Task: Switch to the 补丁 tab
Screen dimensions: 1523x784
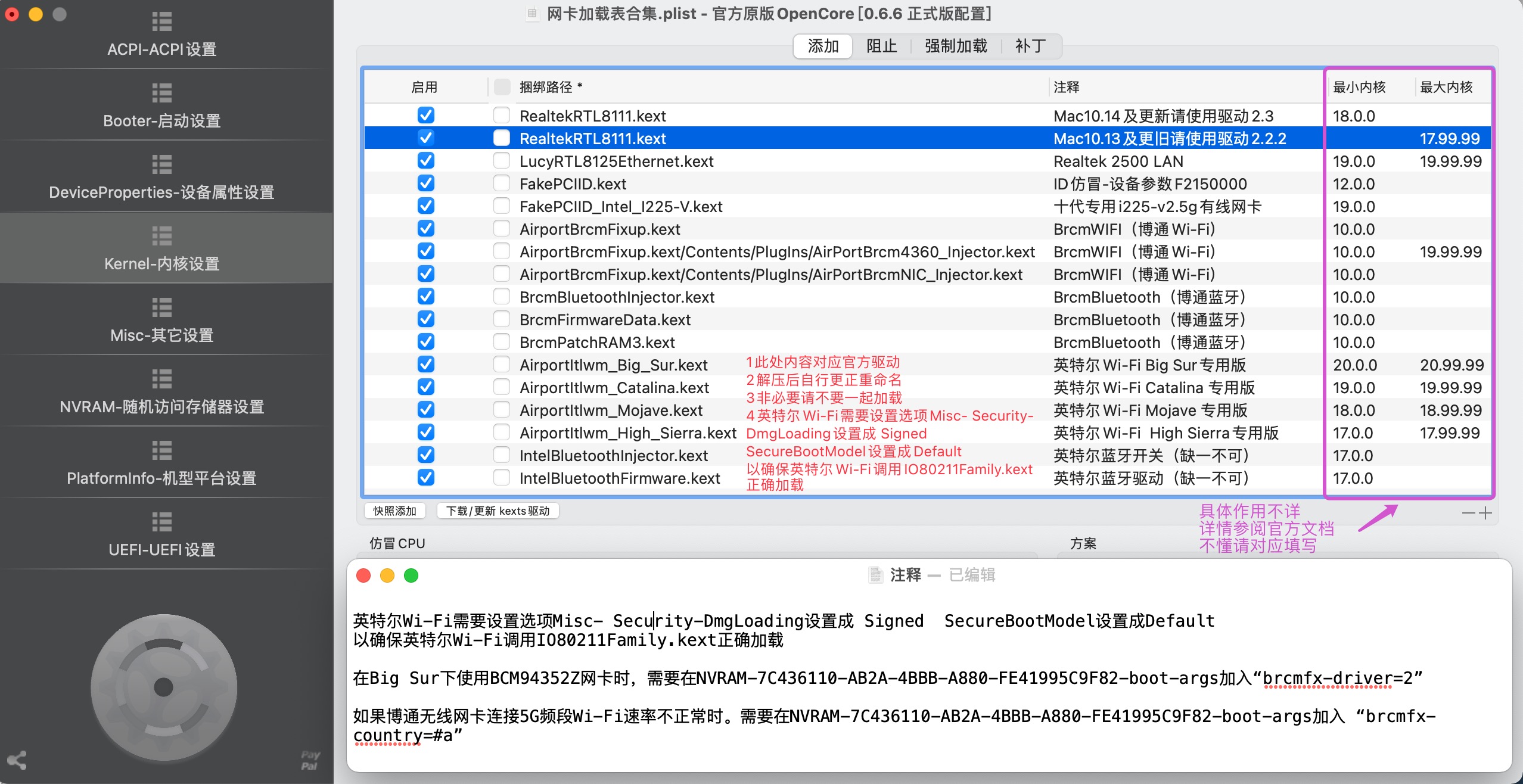Action: pyautogui.click(x=1030, y=46)
